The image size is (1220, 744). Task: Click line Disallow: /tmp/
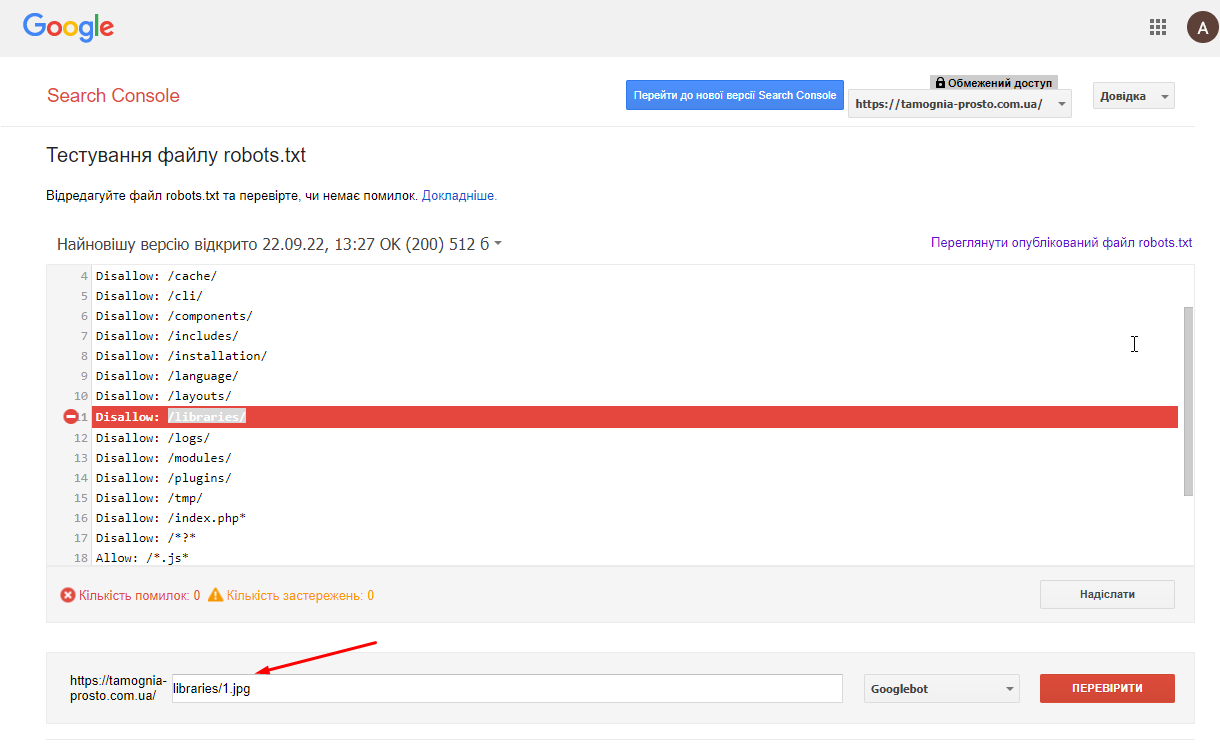[x=149, y=498]
